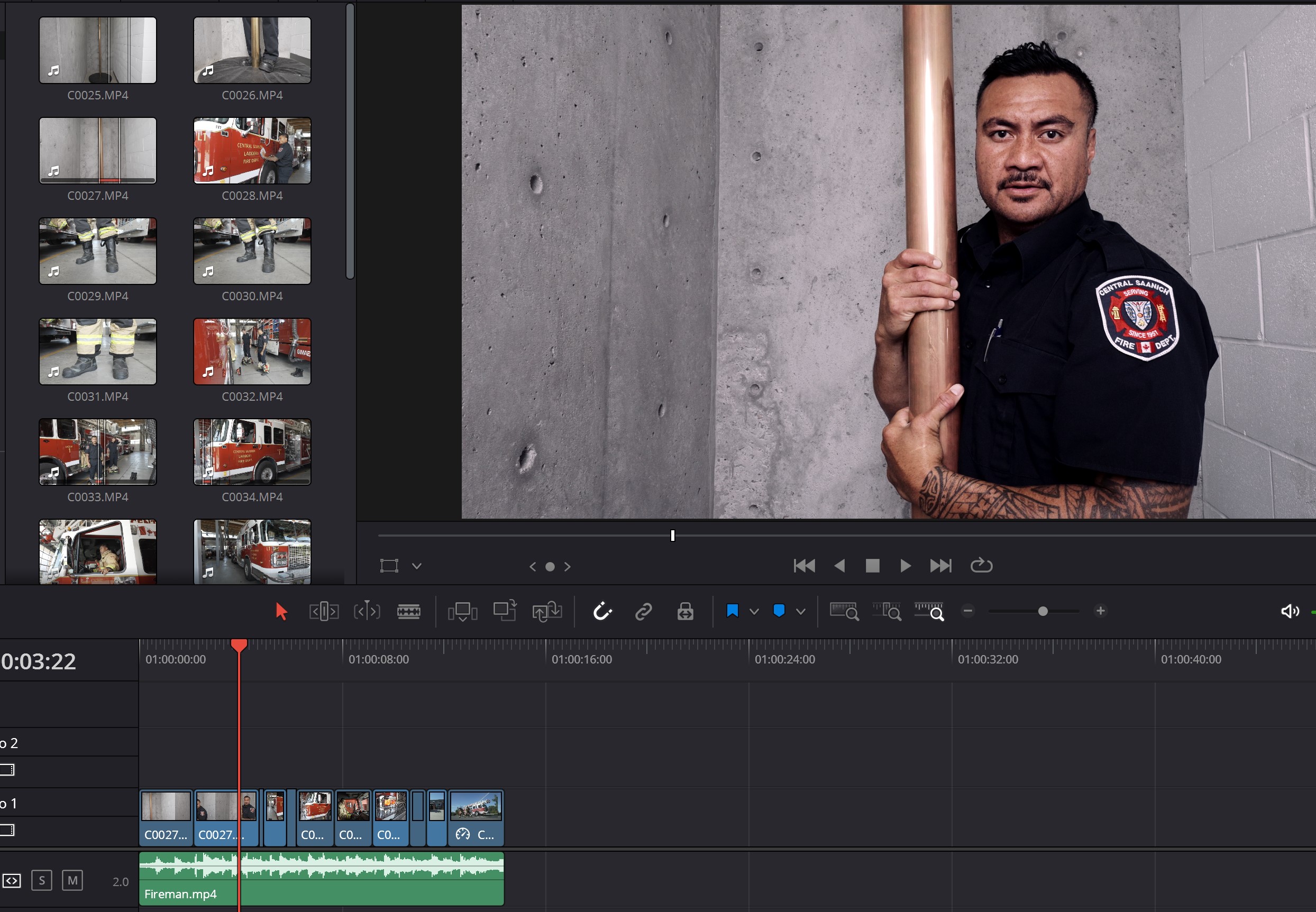Click the viewer jog scrub bar handle
1316x912 pixels.
pos(672,536)
